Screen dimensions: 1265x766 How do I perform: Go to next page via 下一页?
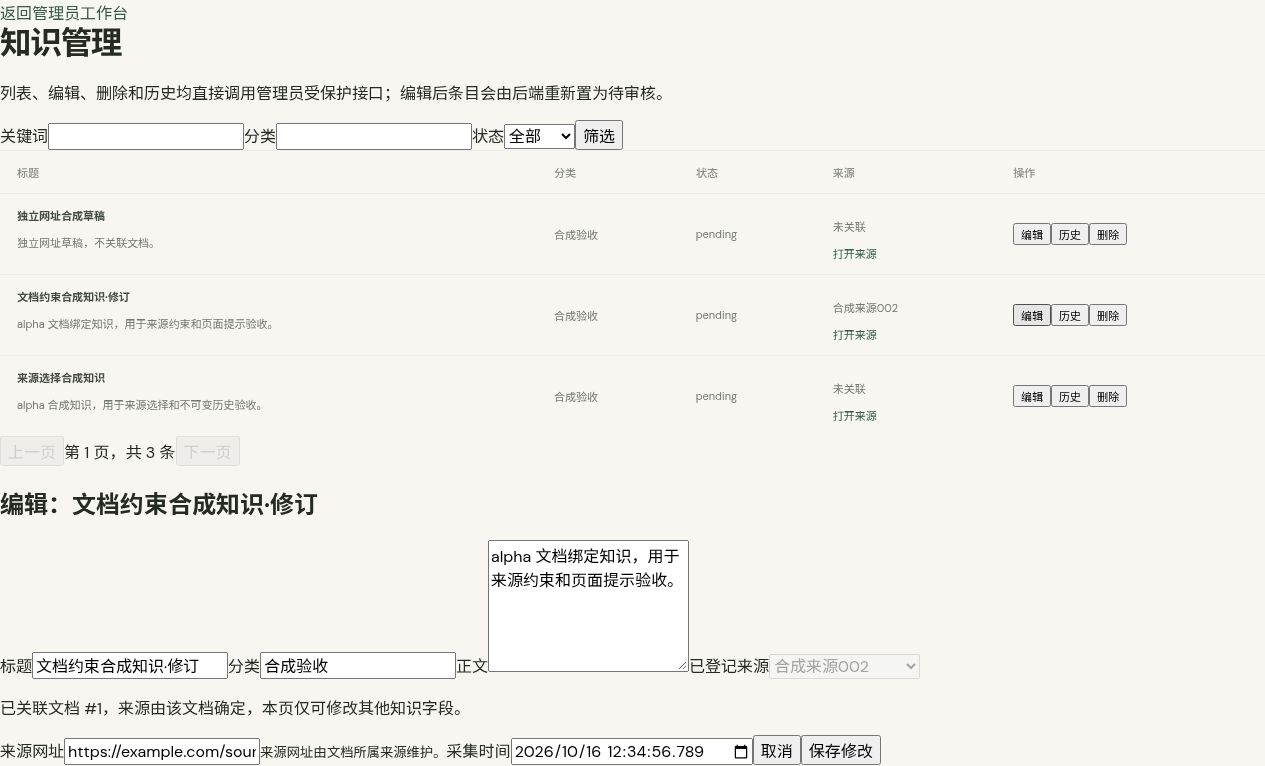pos(208,451)
